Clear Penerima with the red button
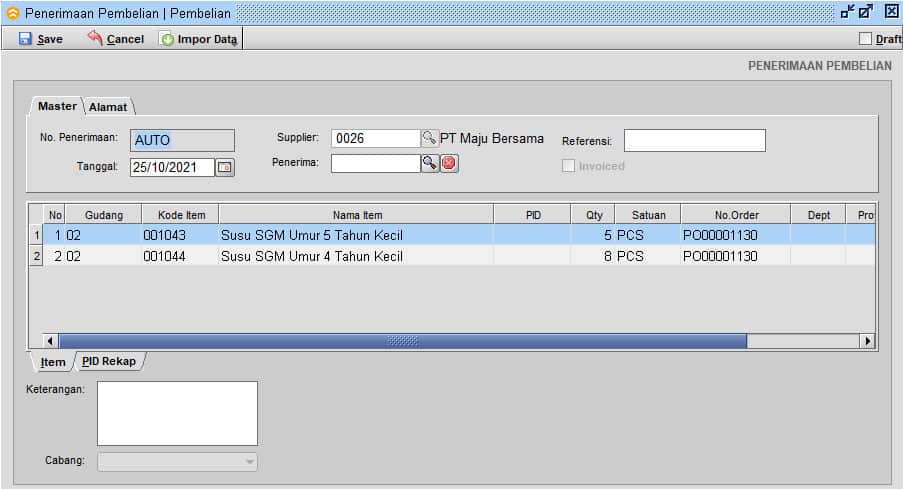903x489 pixels. (x=449, y=163)
